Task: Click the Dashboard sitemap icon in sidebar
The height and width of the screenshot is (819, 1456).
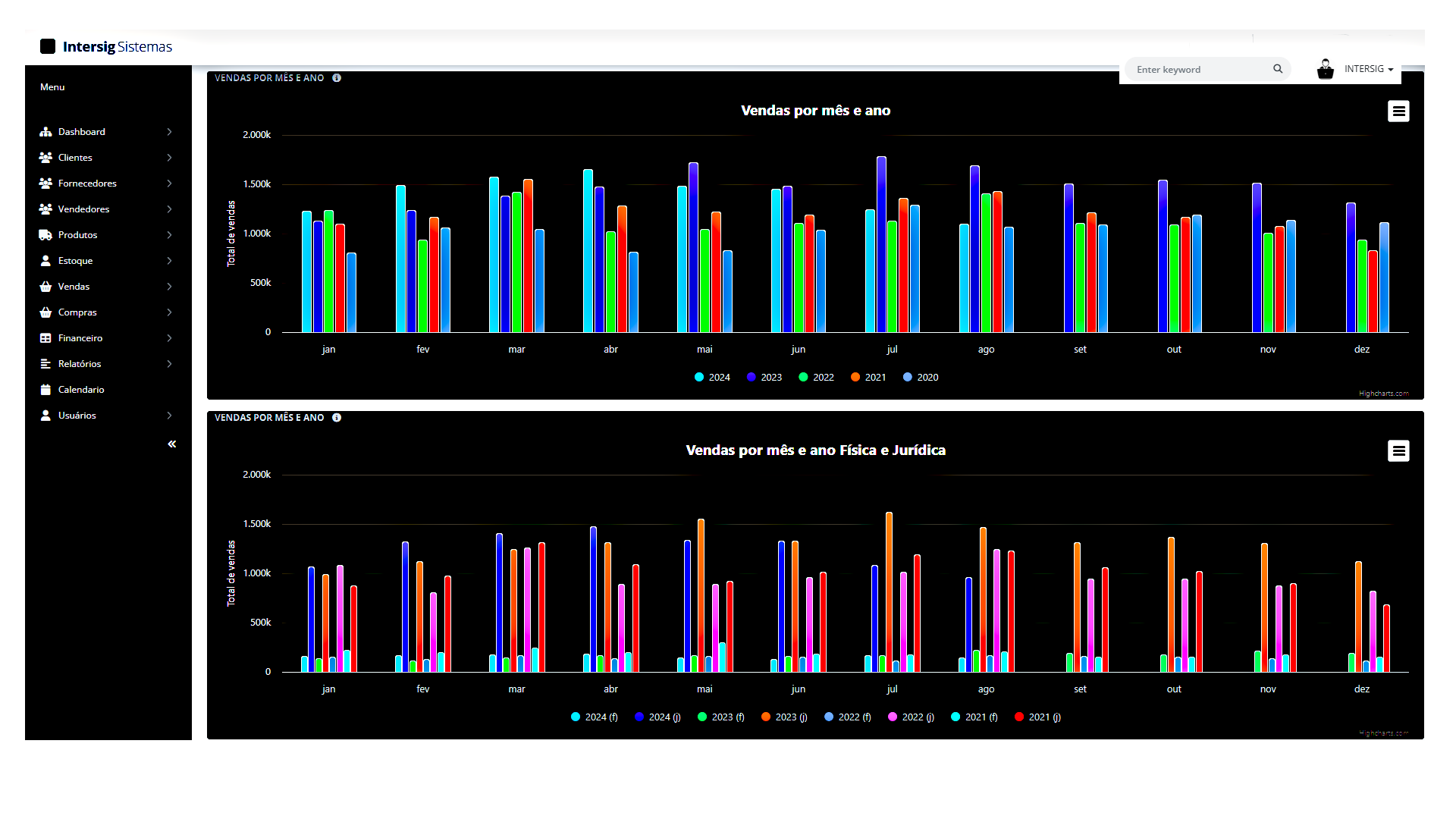Action: pos(45,132)
